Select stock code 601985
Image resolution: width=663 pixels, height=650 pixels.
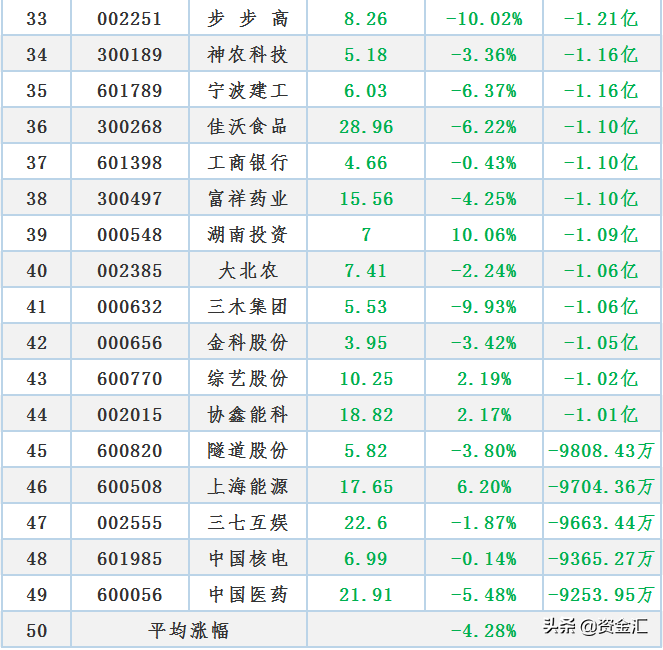[x=129, y=559]
